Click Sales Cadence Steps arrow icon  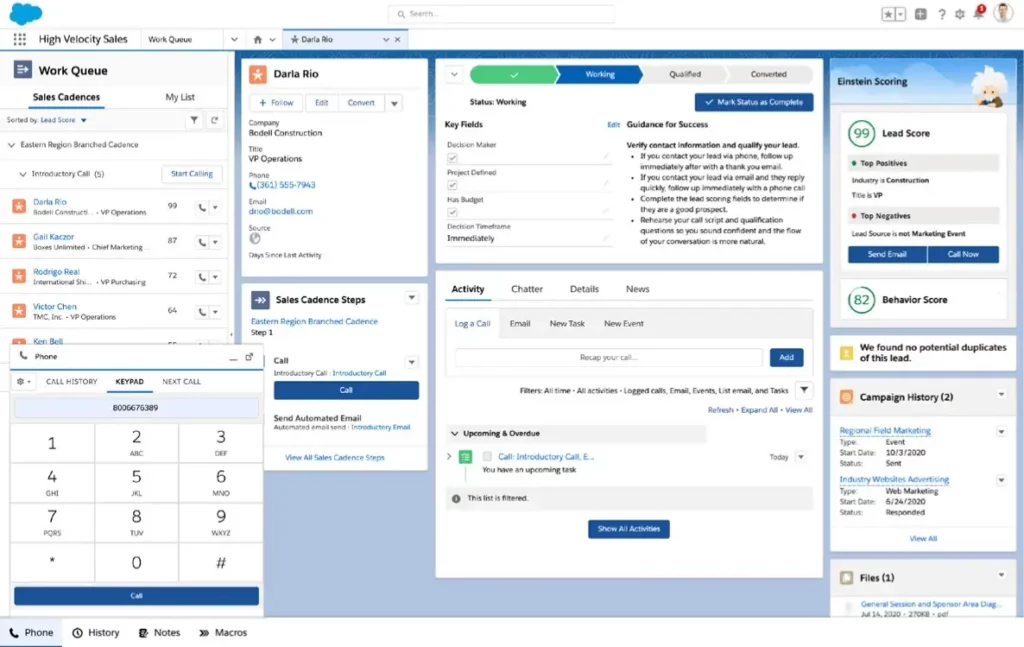260,300
